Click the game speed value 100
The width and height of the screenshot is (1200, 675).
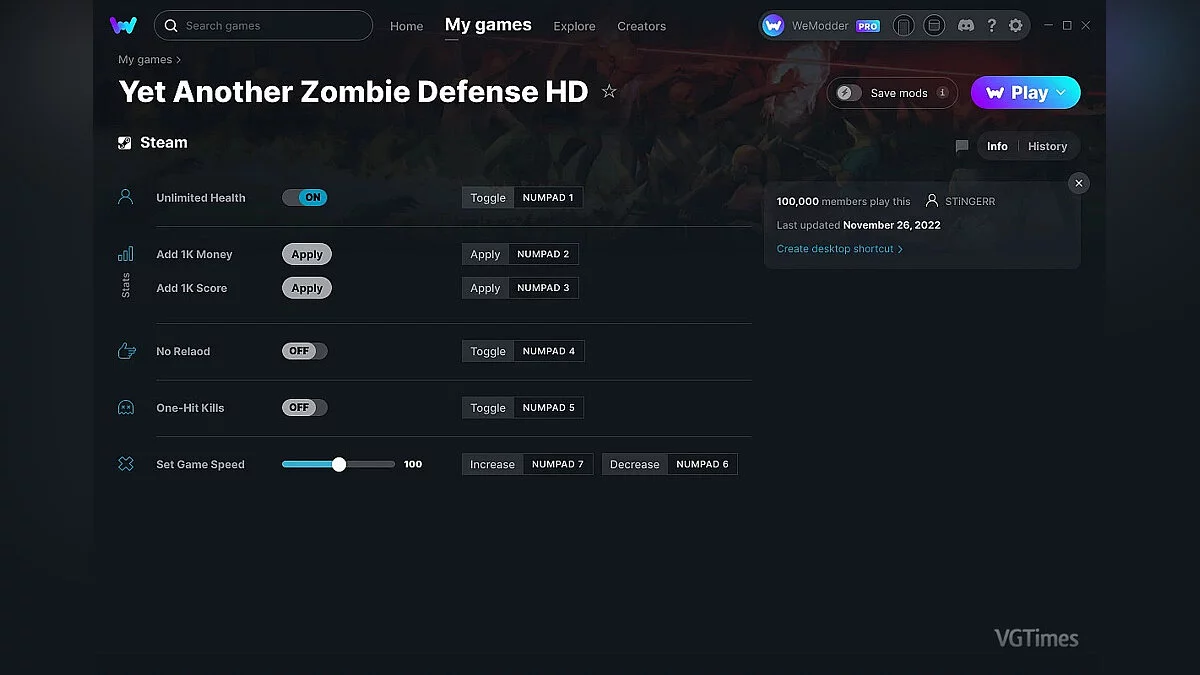pyautogui.click(x=413, y=464)
